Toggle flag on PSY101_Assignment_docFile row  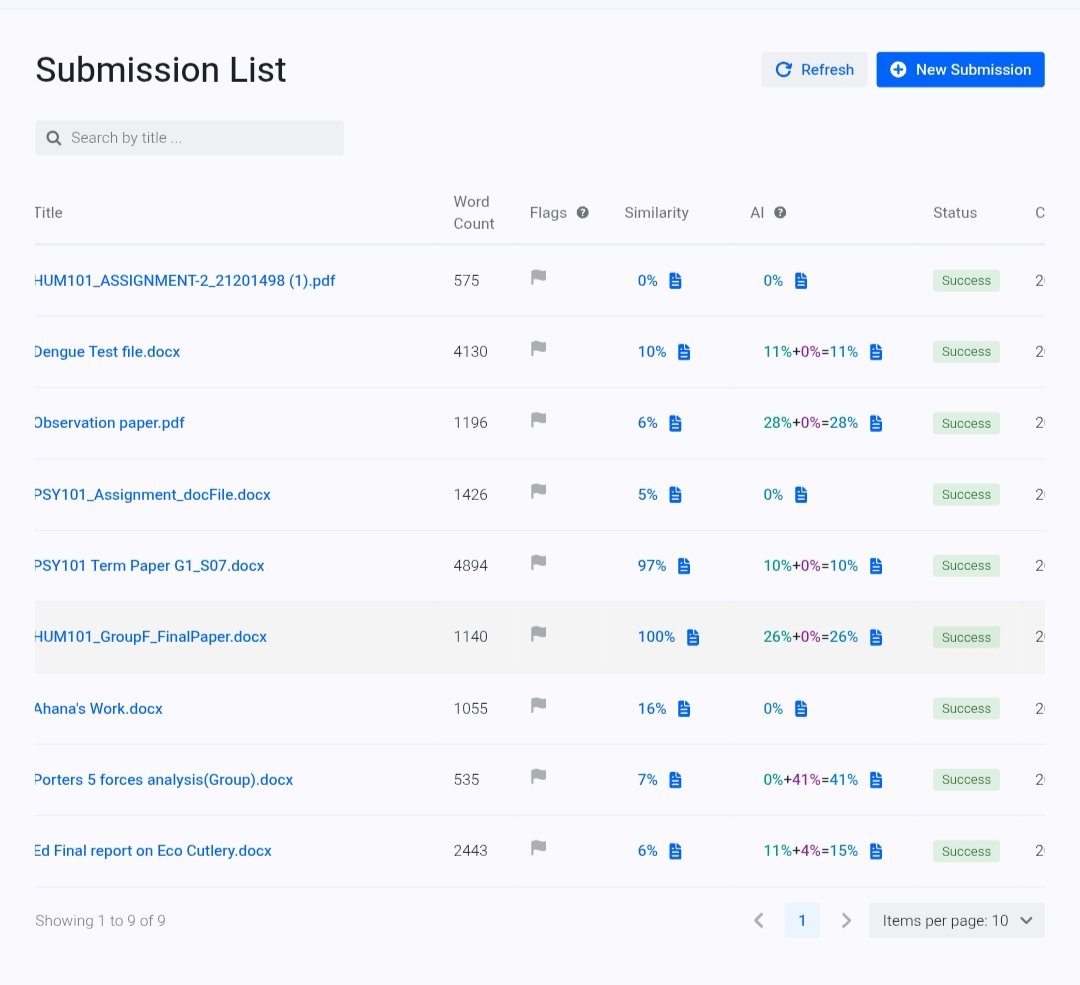pyautogui.click(x=538, y=492)
